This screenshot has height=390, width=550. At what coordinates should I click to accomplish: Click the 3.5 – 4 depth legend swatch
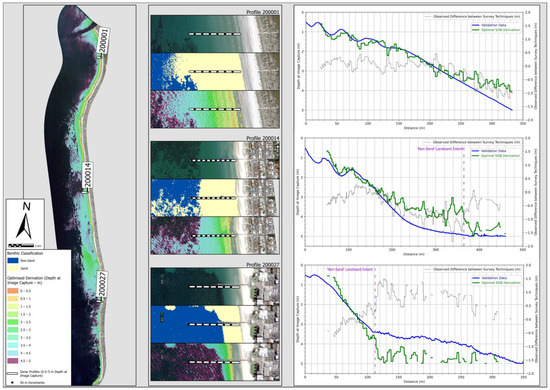click(x=13, y=345)
